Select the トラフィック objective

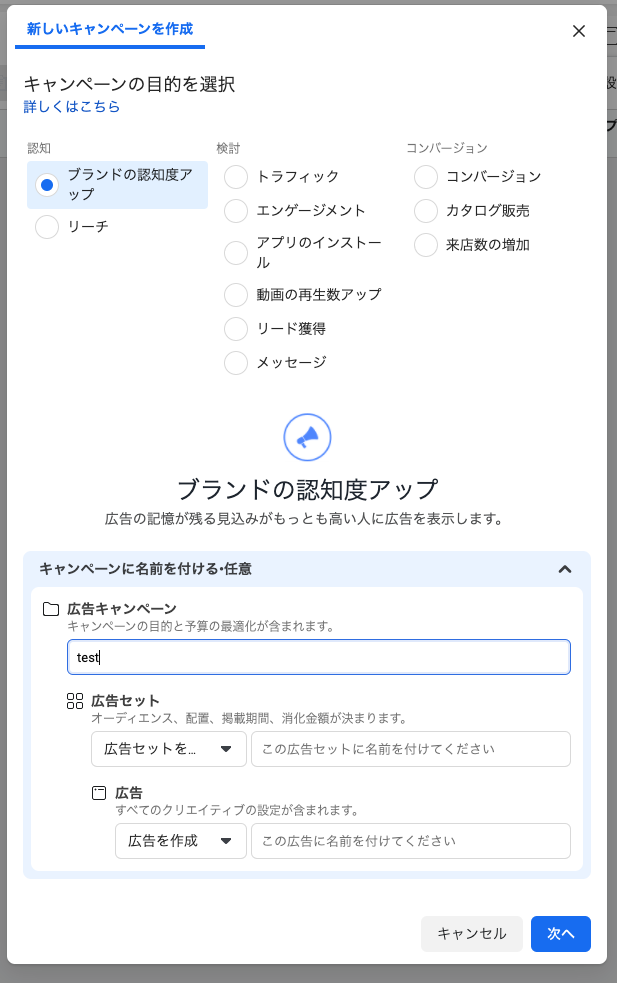(236, 177)
